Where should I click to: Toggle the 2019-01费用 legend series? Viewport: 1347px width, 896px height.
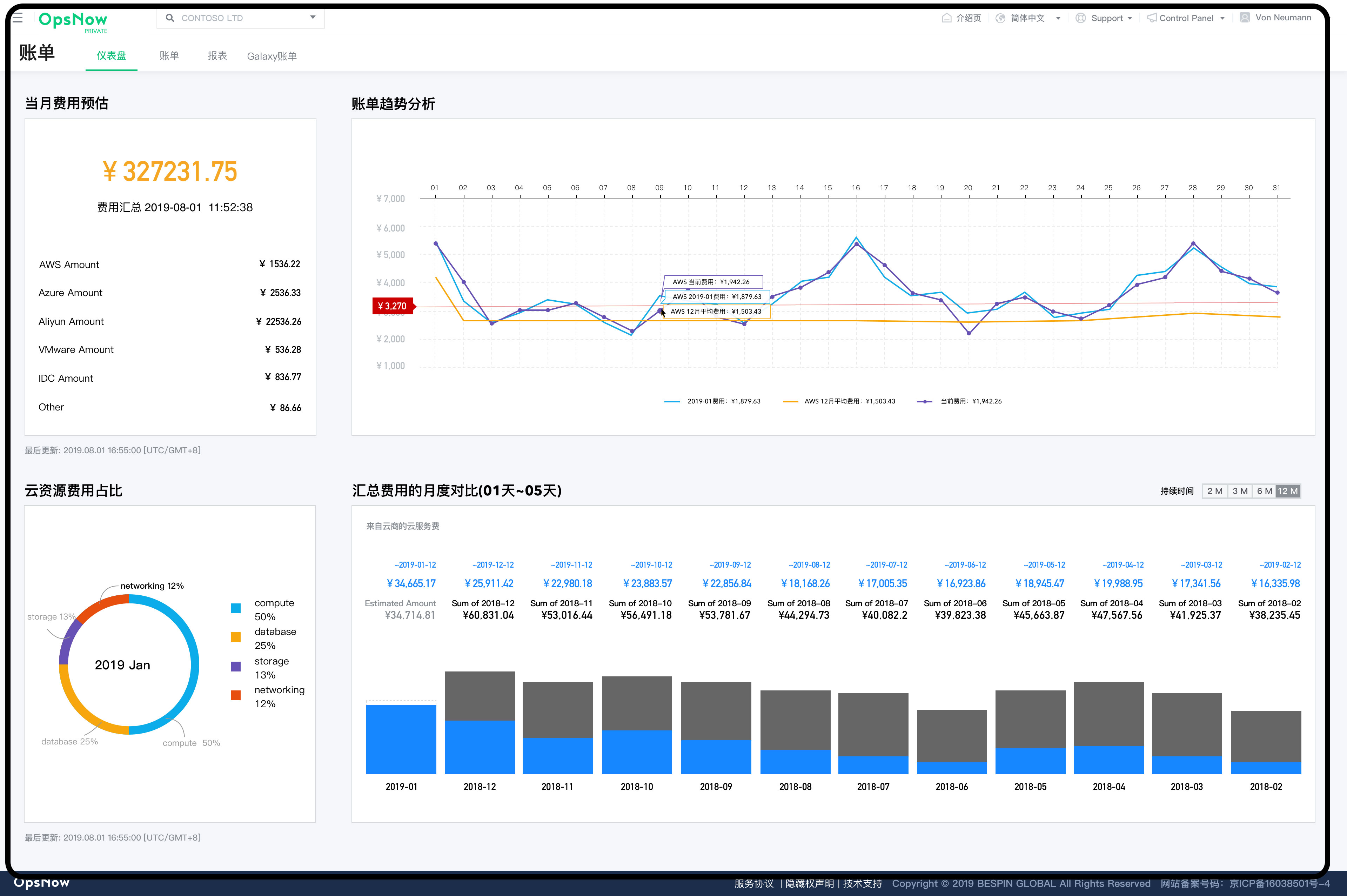point(712,401)
